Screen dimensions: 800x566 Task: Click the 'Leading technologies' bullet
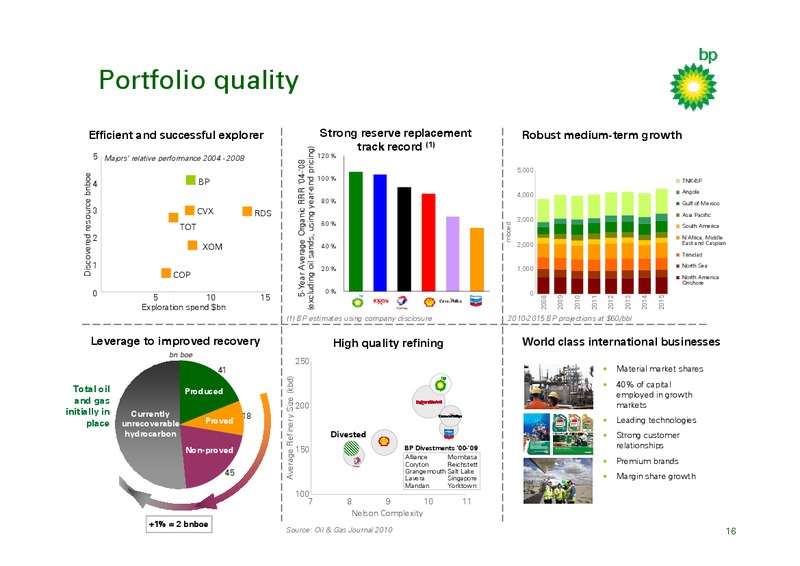point(656,420)
